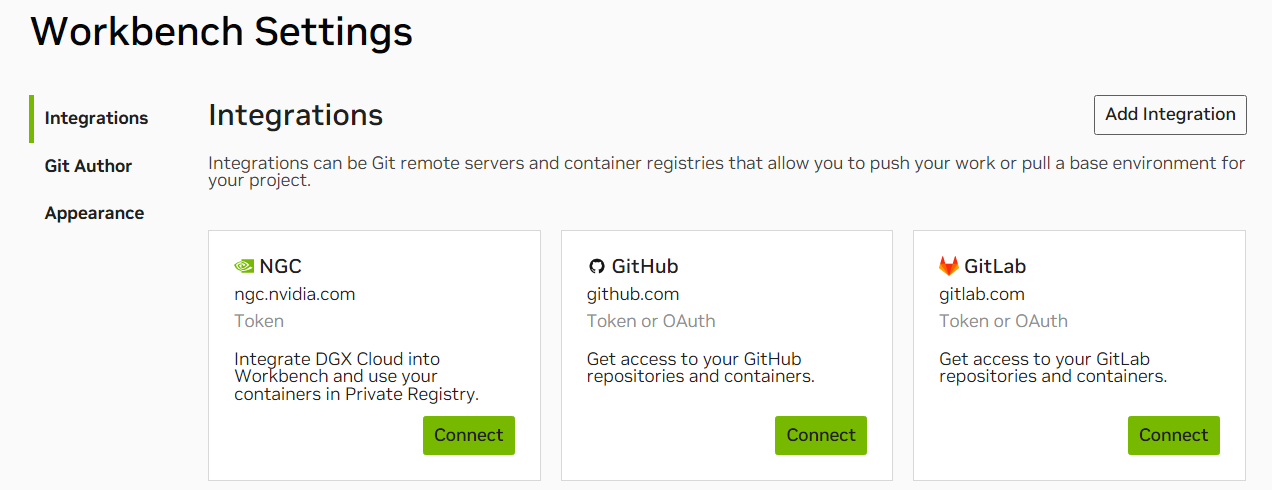Image resolution: width=1272 pixels, height=490 pixels.
Task: Connect the NGC integration
Action: pyautogui.click(x=469, y=435)
